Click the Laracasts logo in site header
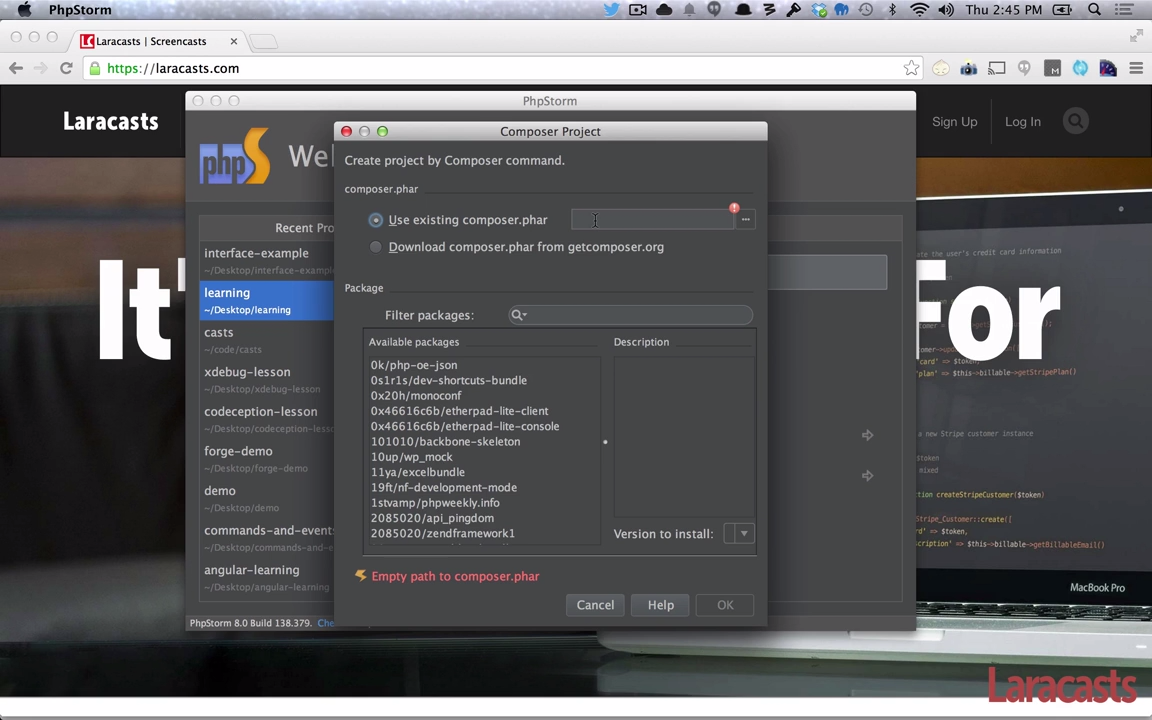This screenshot has width=1152, height=720. 110,121
